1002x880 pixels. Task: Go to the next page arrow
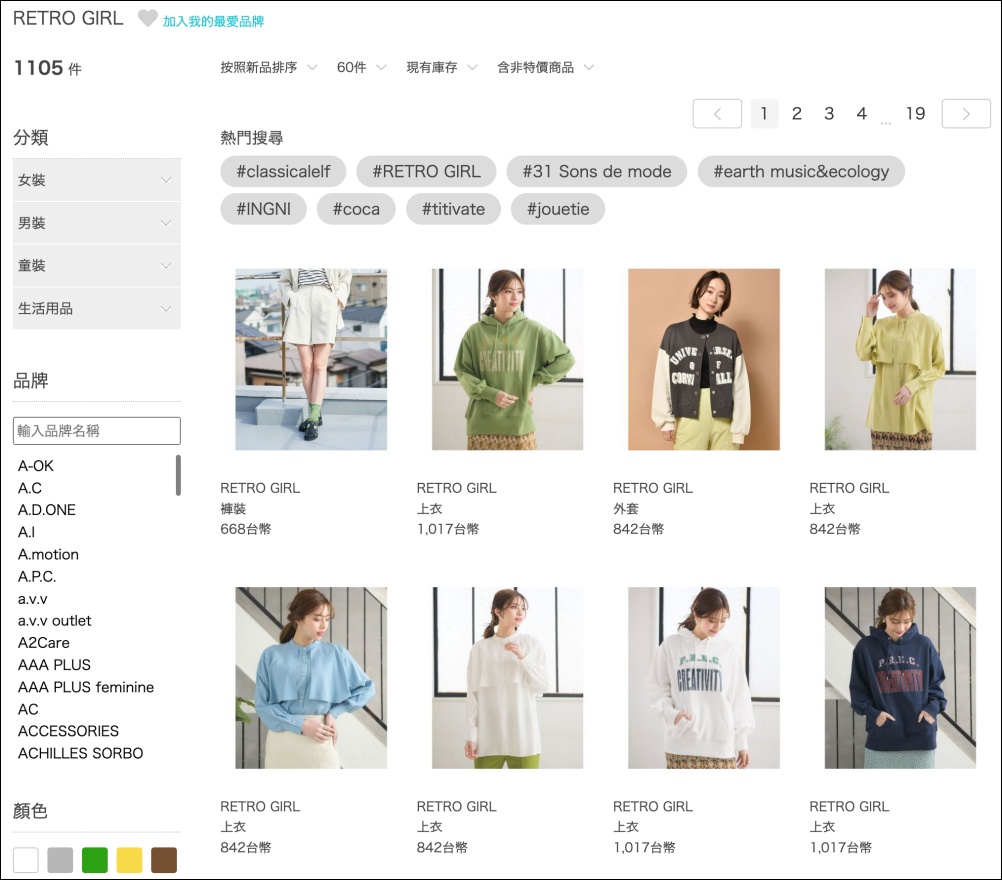click(966, 114)
